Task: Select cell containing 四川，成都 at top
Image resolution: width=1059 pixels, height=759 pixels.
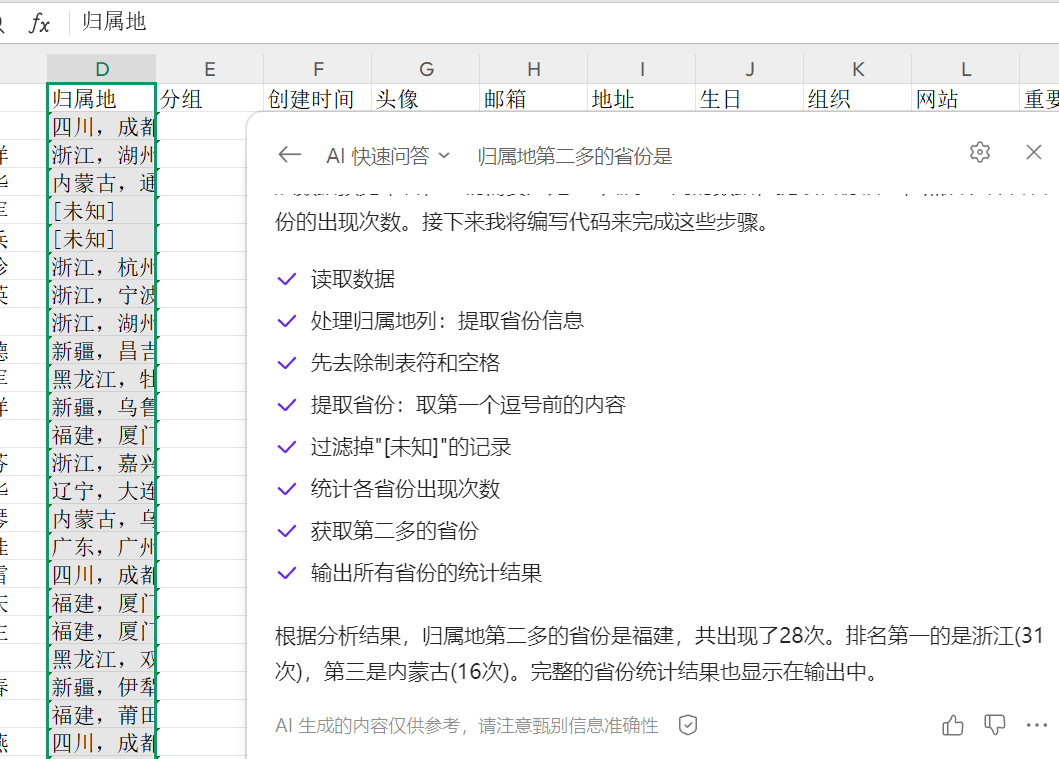Action: click(102, 127)
